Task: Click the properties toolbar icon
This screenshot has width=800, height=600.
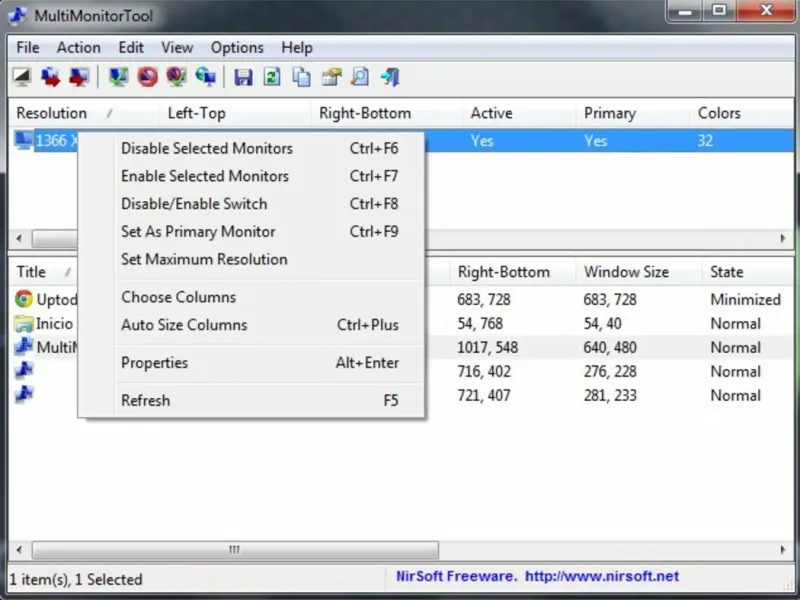Action: pyautogui.click(x=331, y=77)
